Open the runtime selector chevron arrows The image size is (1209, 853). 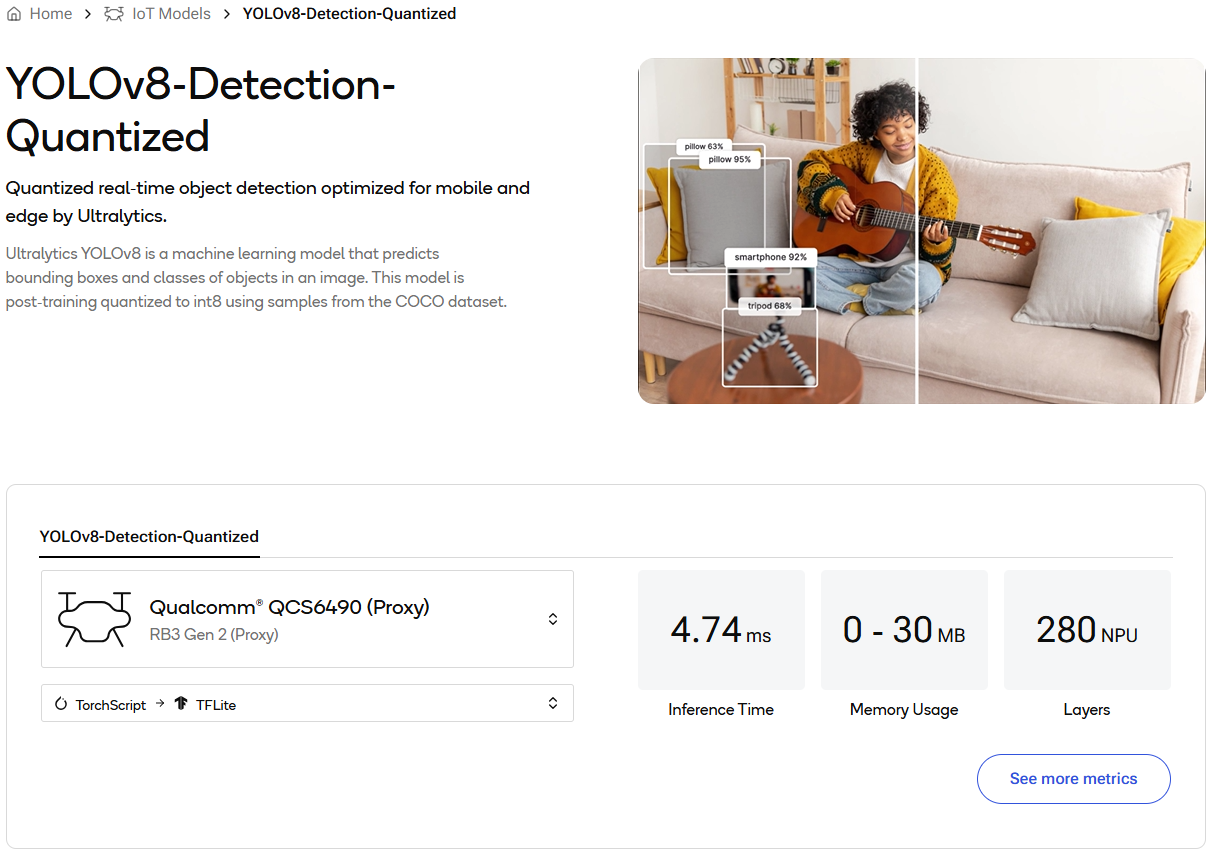pos(553,703)
